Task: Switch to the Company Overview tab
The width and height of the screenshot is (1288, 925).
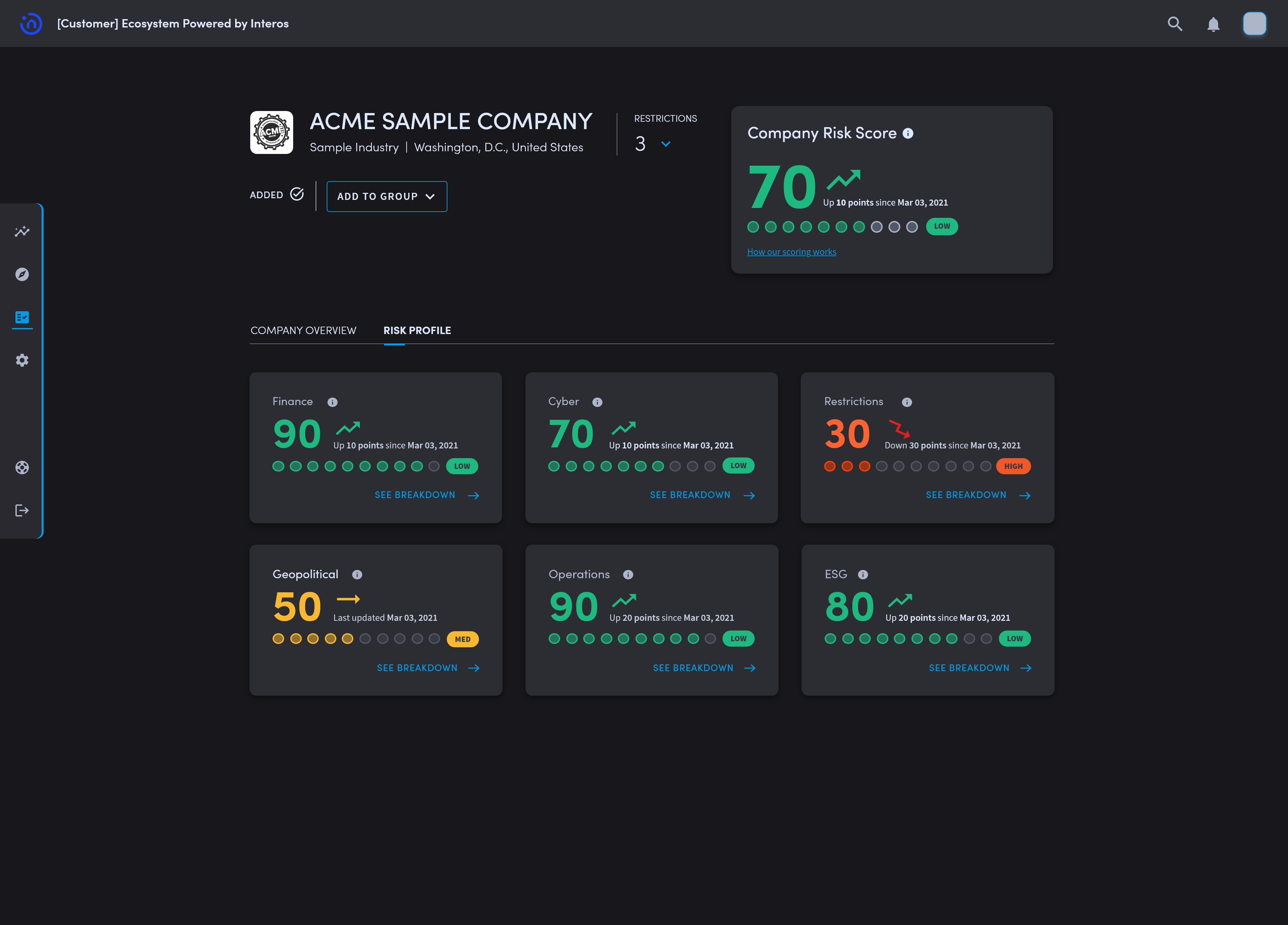Action: coord(303,330)
